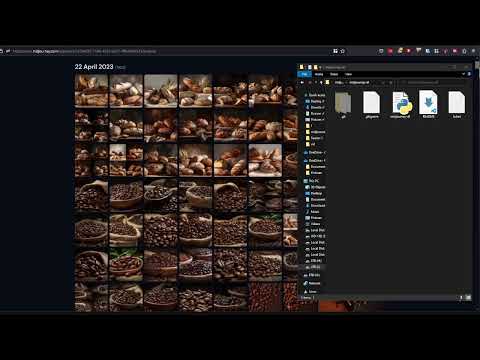Select This PC in the navigation pane
This screenshot has width=480, height=360.
[311, 181]
